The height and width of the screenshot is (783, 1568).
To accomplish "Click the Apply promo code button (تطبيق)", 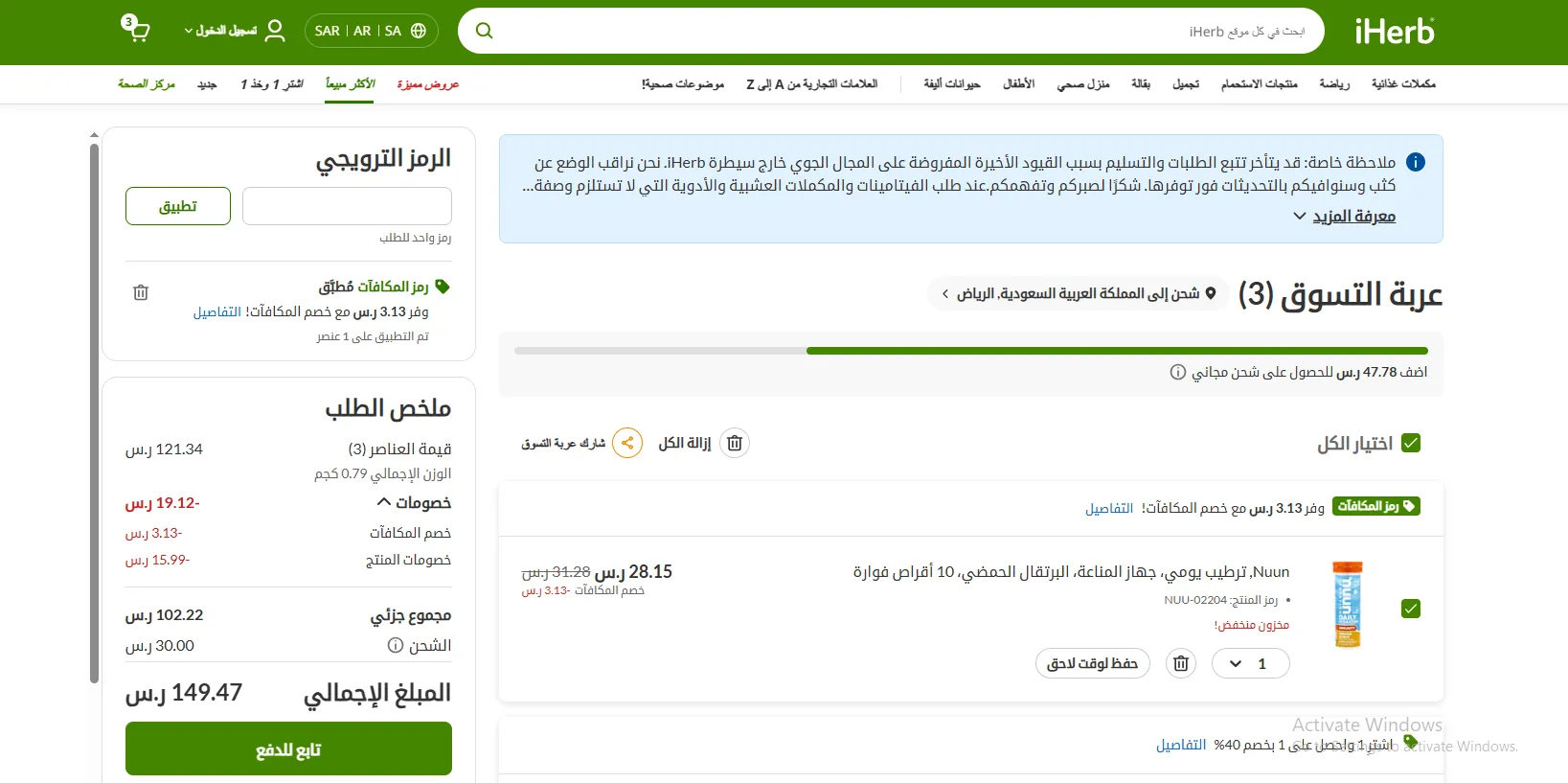I will [178, 206].
